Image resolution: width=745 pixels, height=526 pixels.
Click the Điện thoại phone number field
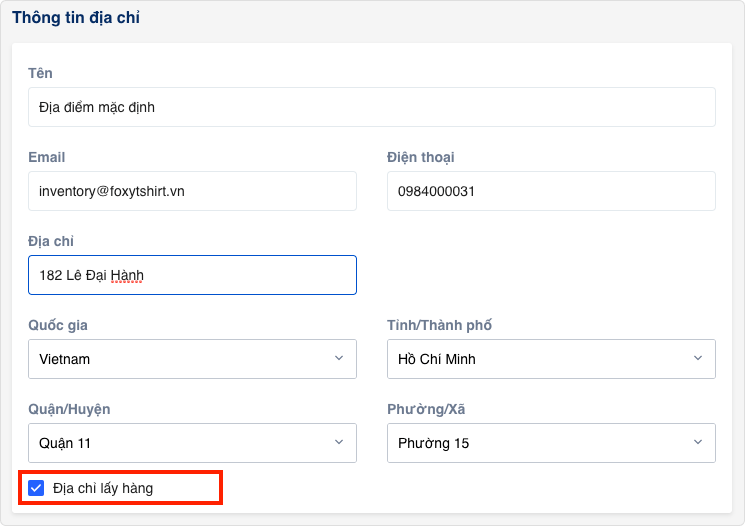[551, 191]
